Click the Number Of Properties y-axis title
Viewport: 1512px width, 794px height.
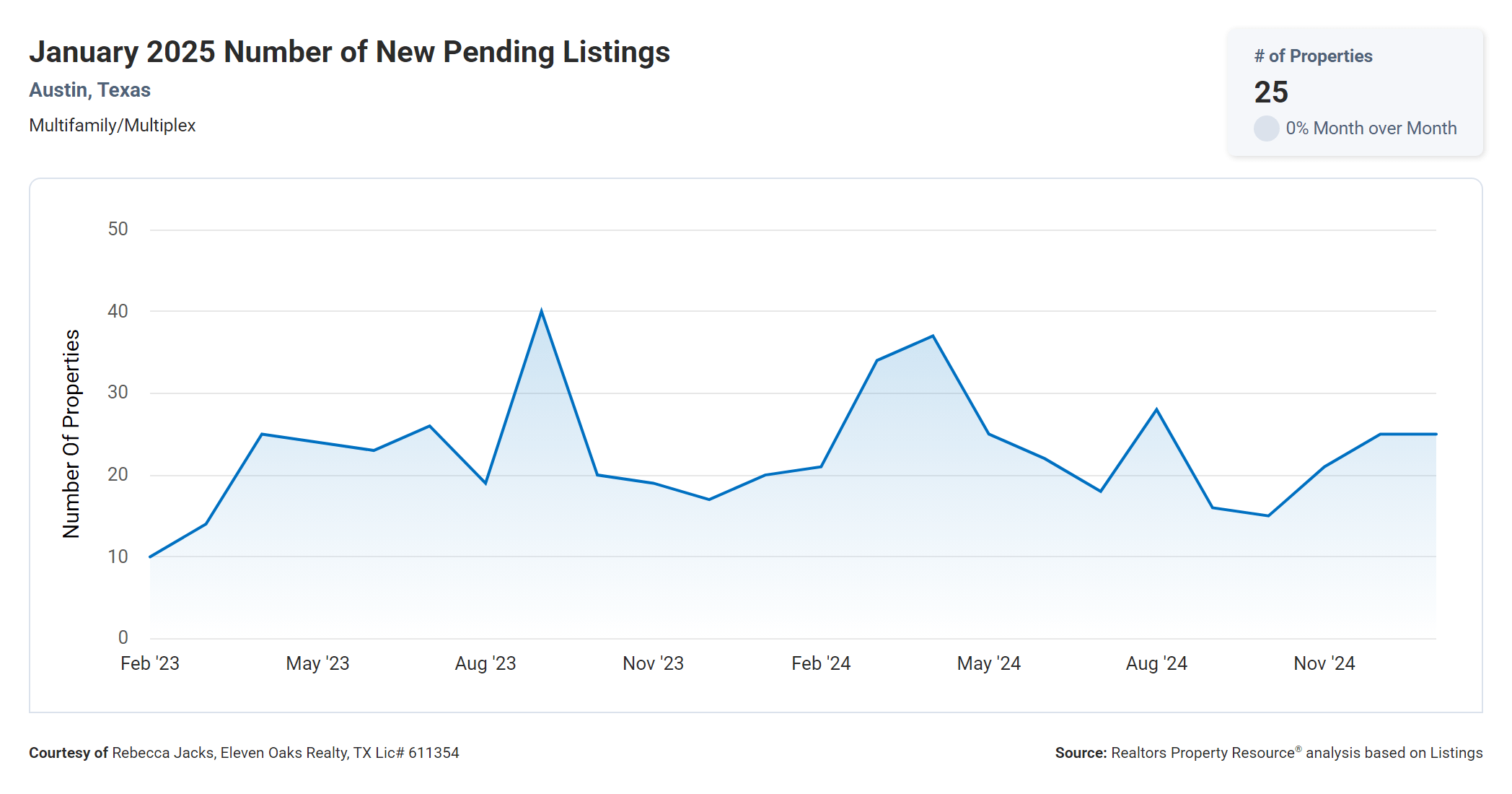click(71, 434)
